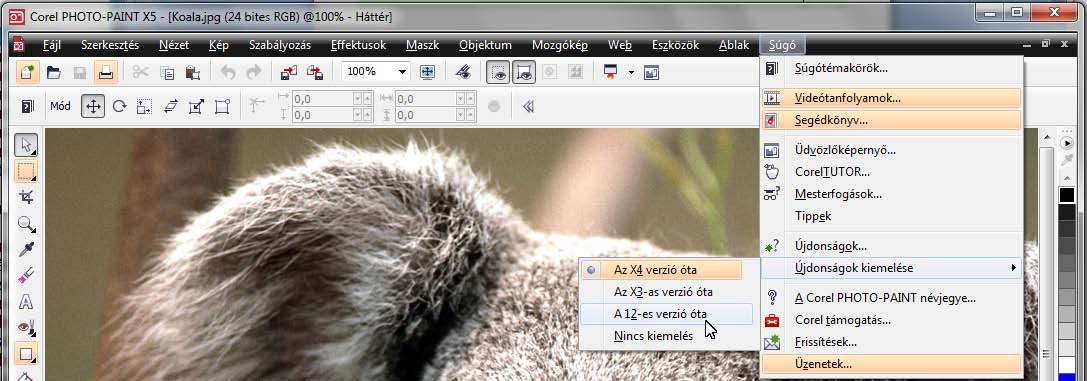Click the Print icon in toolbar
The image size is (1087, 381).
point(105,72)
